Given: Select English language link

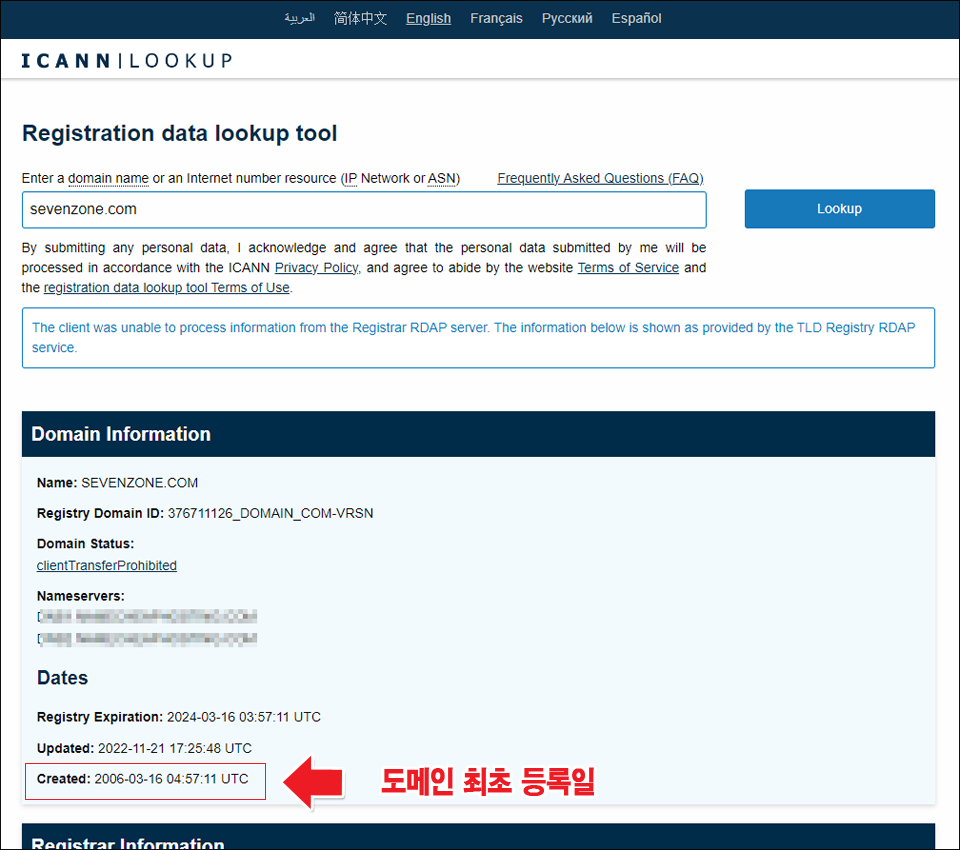Looking at the screenshot, I should point(428,18).
